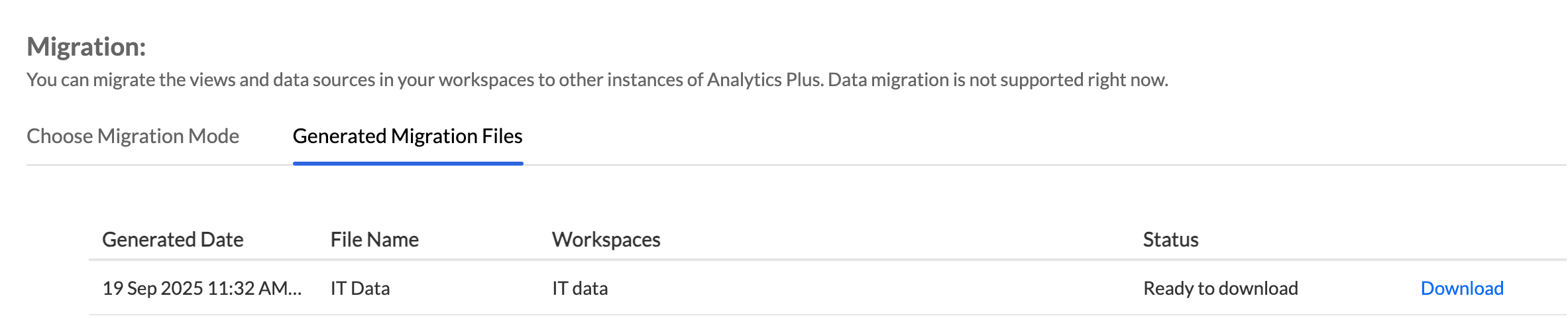
Task: Click the Status column header
Action: (x=1170, y=239)
